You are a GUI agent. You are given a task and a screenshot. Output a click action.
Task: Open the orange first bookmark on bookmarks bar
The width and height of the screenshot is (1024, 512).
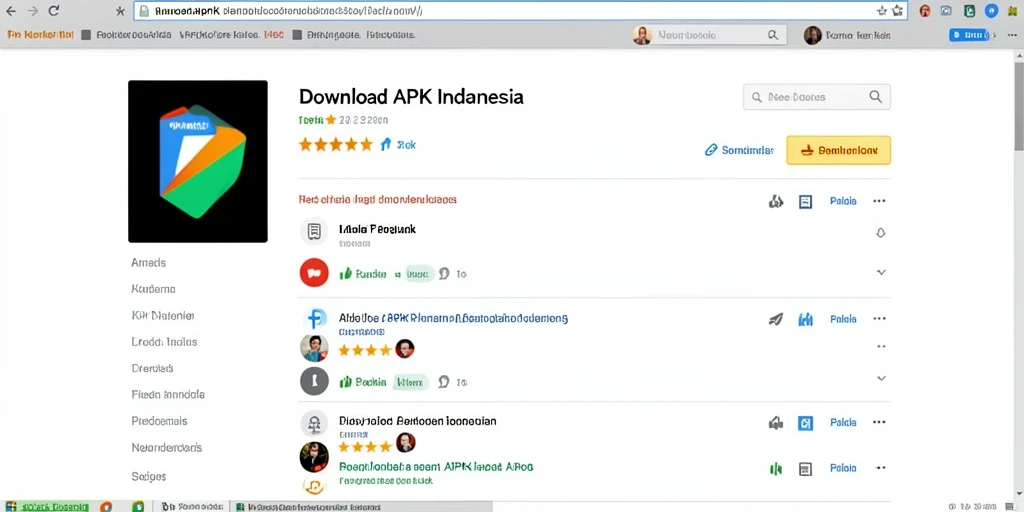point(40,35)
